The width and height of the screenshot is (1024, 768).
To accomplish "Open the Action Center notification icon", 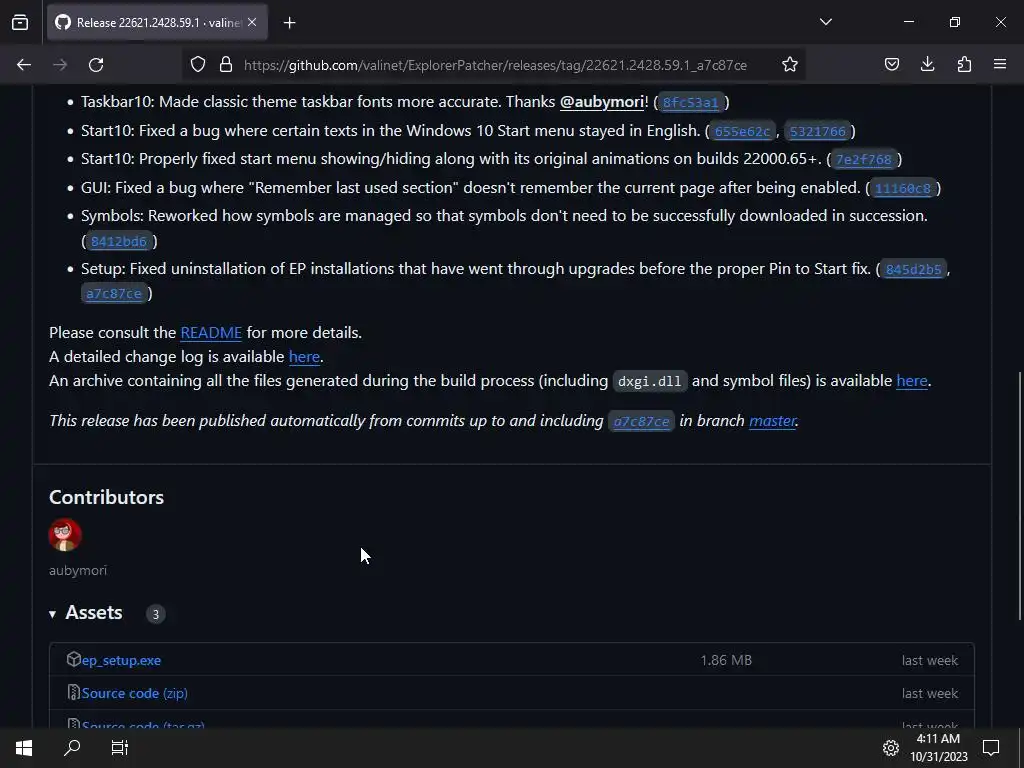I will click(x=991, y=748).
